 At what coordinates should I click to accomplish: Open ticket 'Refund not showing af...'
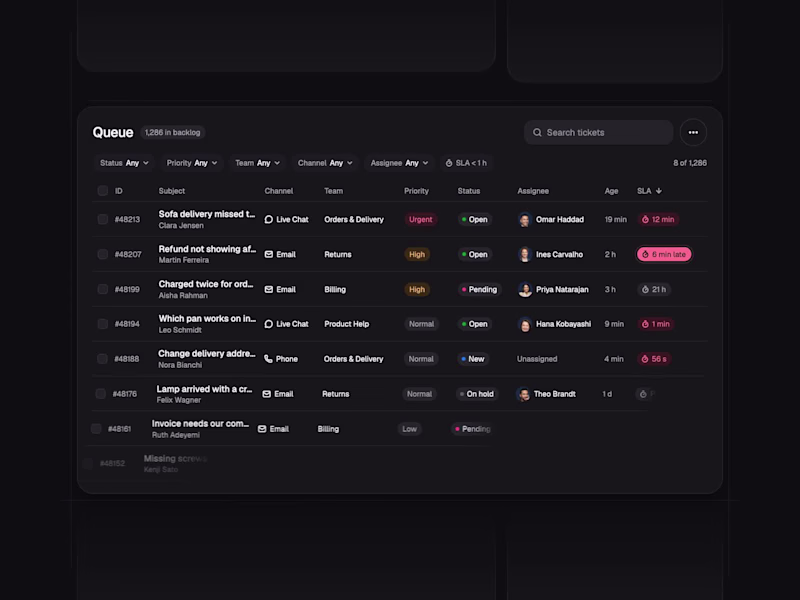(207, 249)
